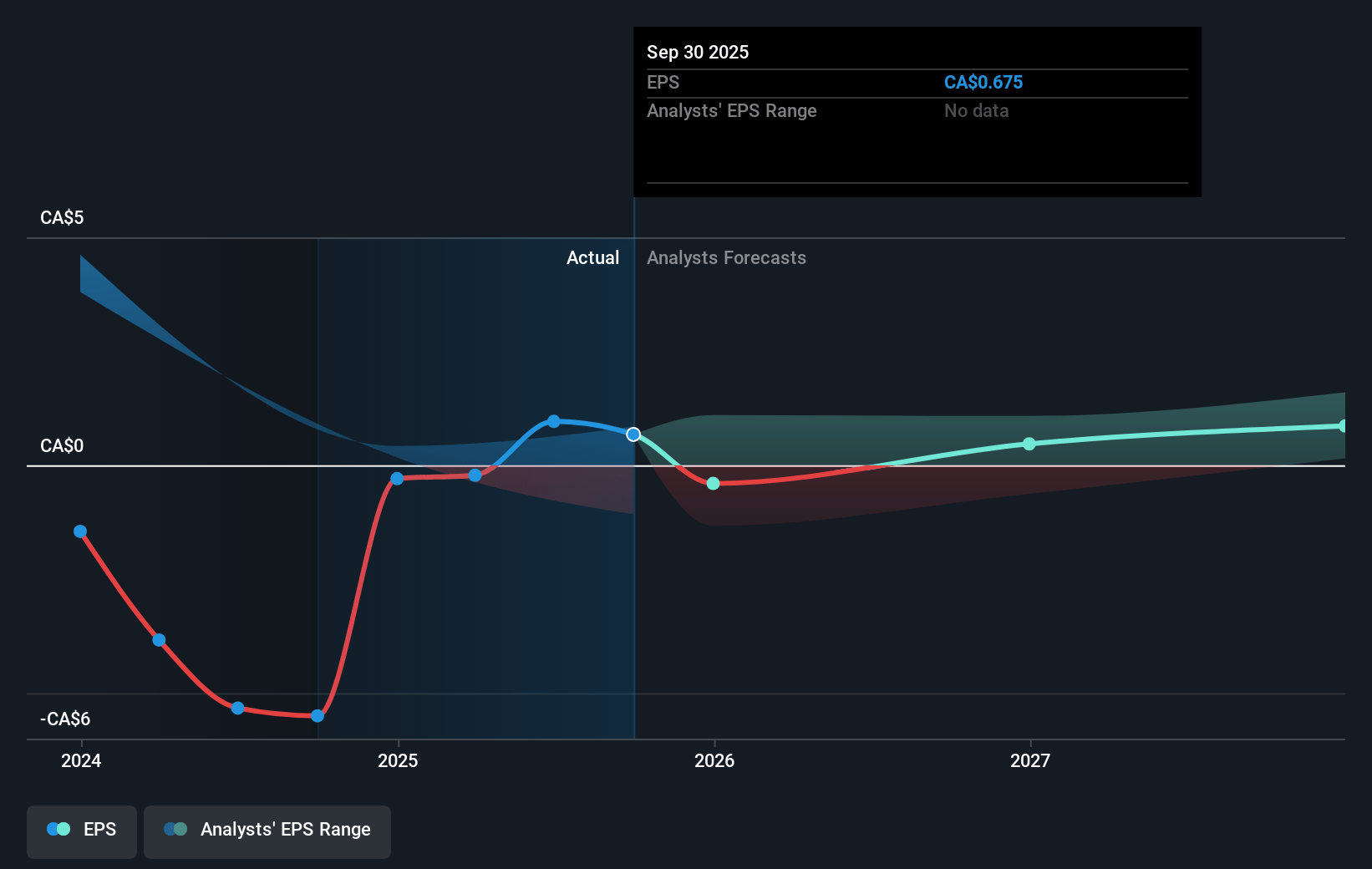The height and width of the screenshot is (869, 1372).
Task: Click the 2025 x-axis year label
Action: pyautogui.click(x=398, y=760)
